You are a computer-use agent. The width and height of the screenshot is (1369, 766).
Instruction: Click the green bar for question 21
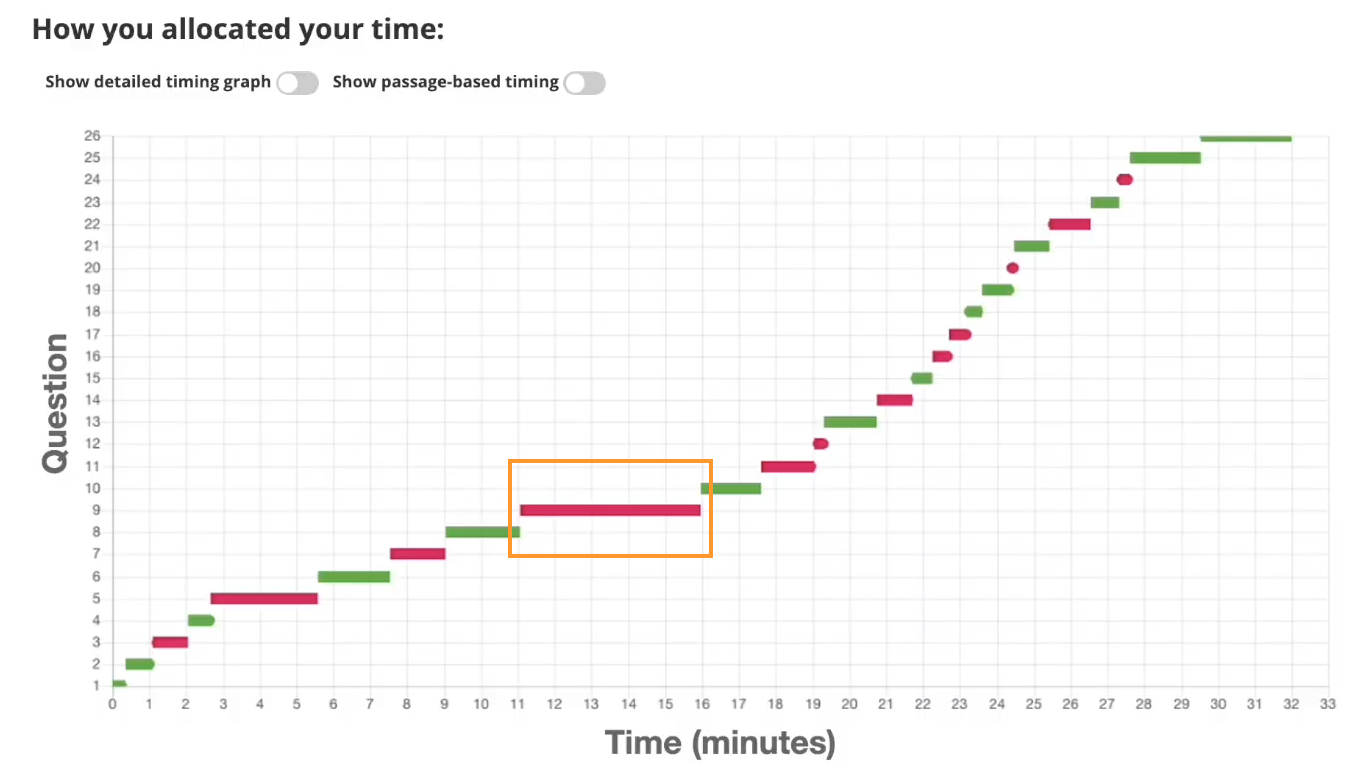coord(1031,246)
